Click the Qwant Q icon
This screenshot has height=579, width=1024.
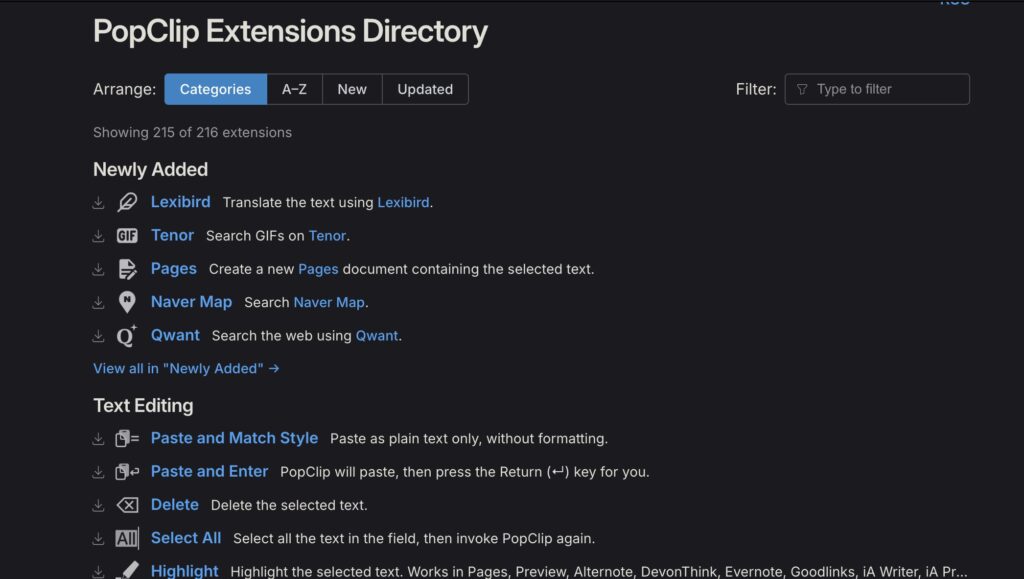127,336
